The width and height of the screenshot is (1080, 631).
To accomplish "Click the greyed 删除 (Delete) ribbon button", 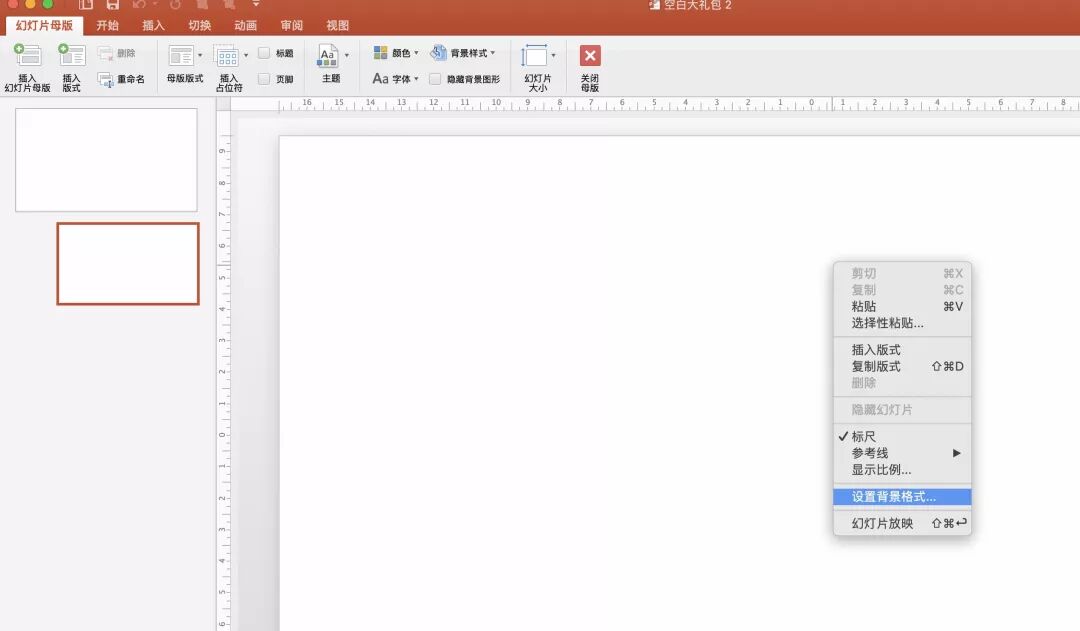I will pyautogui.click(x=117, y=53).
